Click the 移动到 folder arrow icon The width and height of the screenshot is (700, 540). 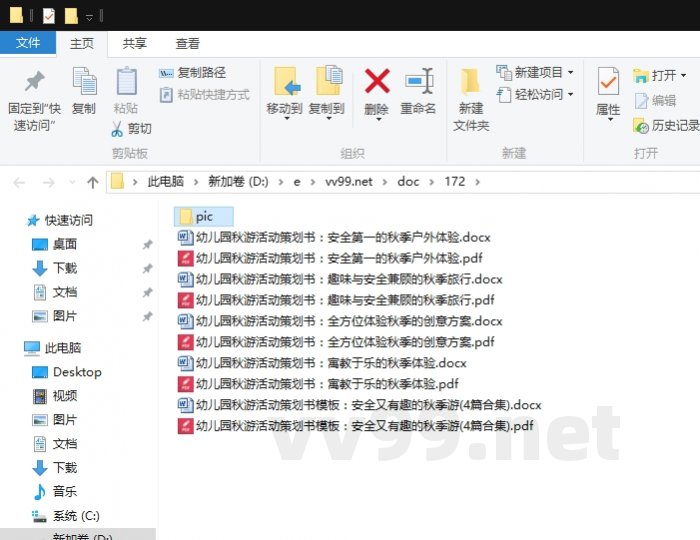coord(285,81)
